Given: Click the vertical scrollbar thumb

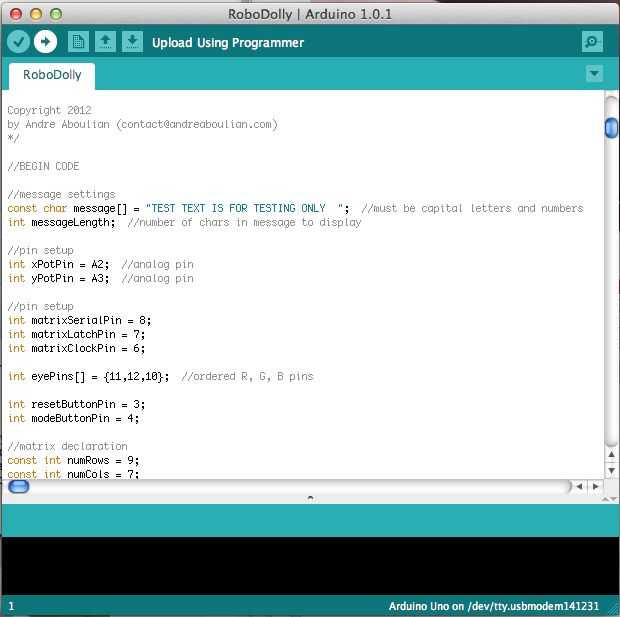Looking at the screenshot, I should [x=611, y=128].
